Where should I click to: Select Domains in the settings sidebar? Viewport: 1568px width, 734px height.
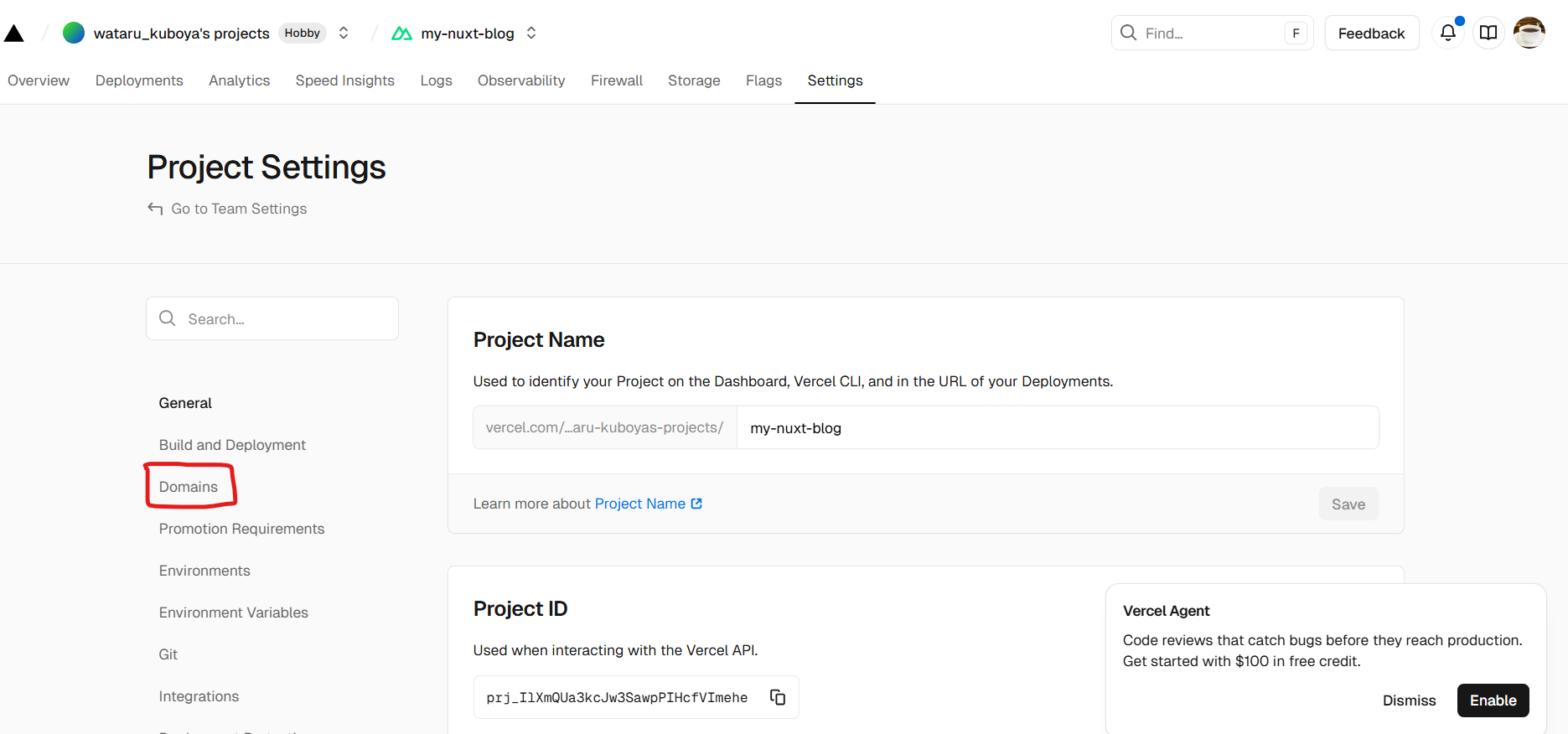189,487
